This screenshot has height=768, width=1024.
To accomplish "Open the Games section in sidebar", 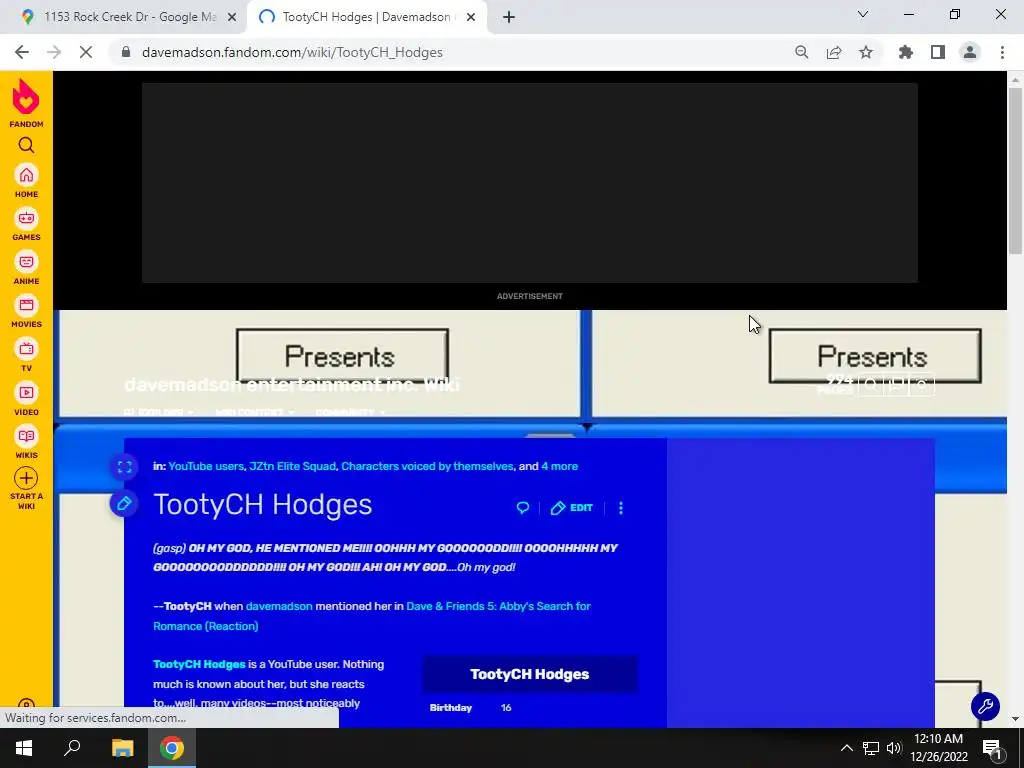I will coord(26,224).
